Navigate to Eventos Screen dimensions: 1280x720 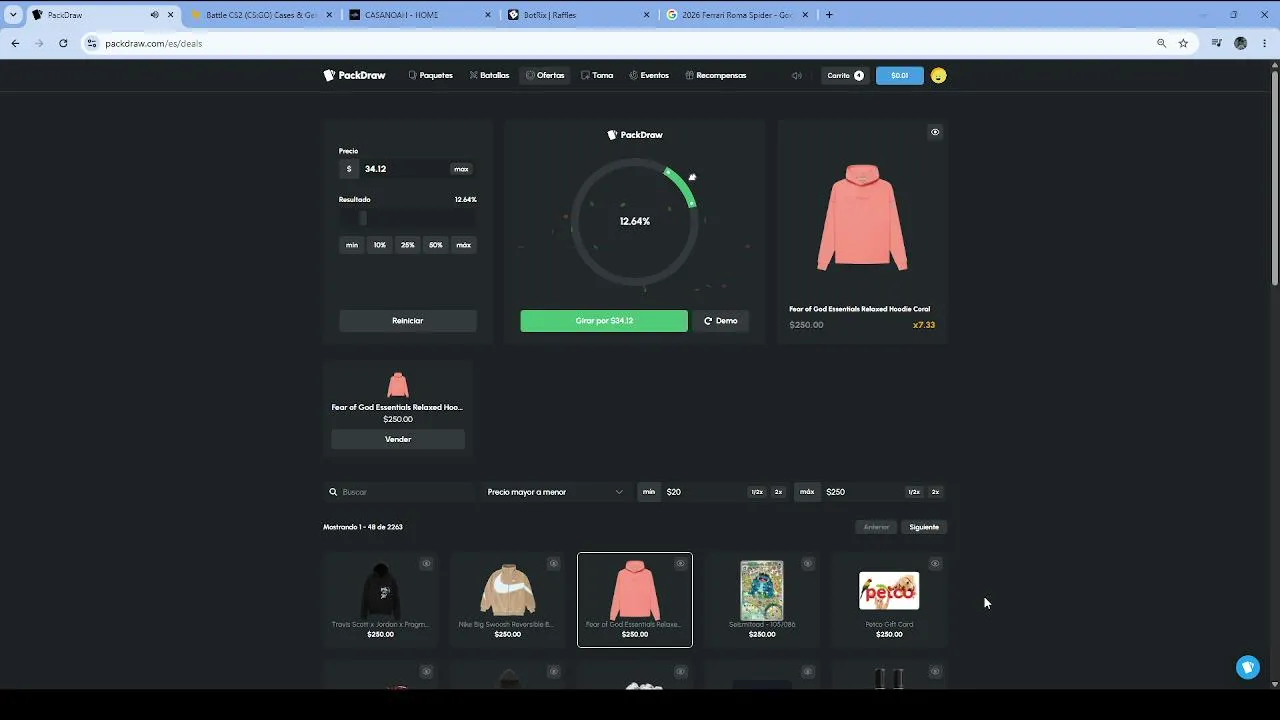pyautogui.click(x=649, y=75)
